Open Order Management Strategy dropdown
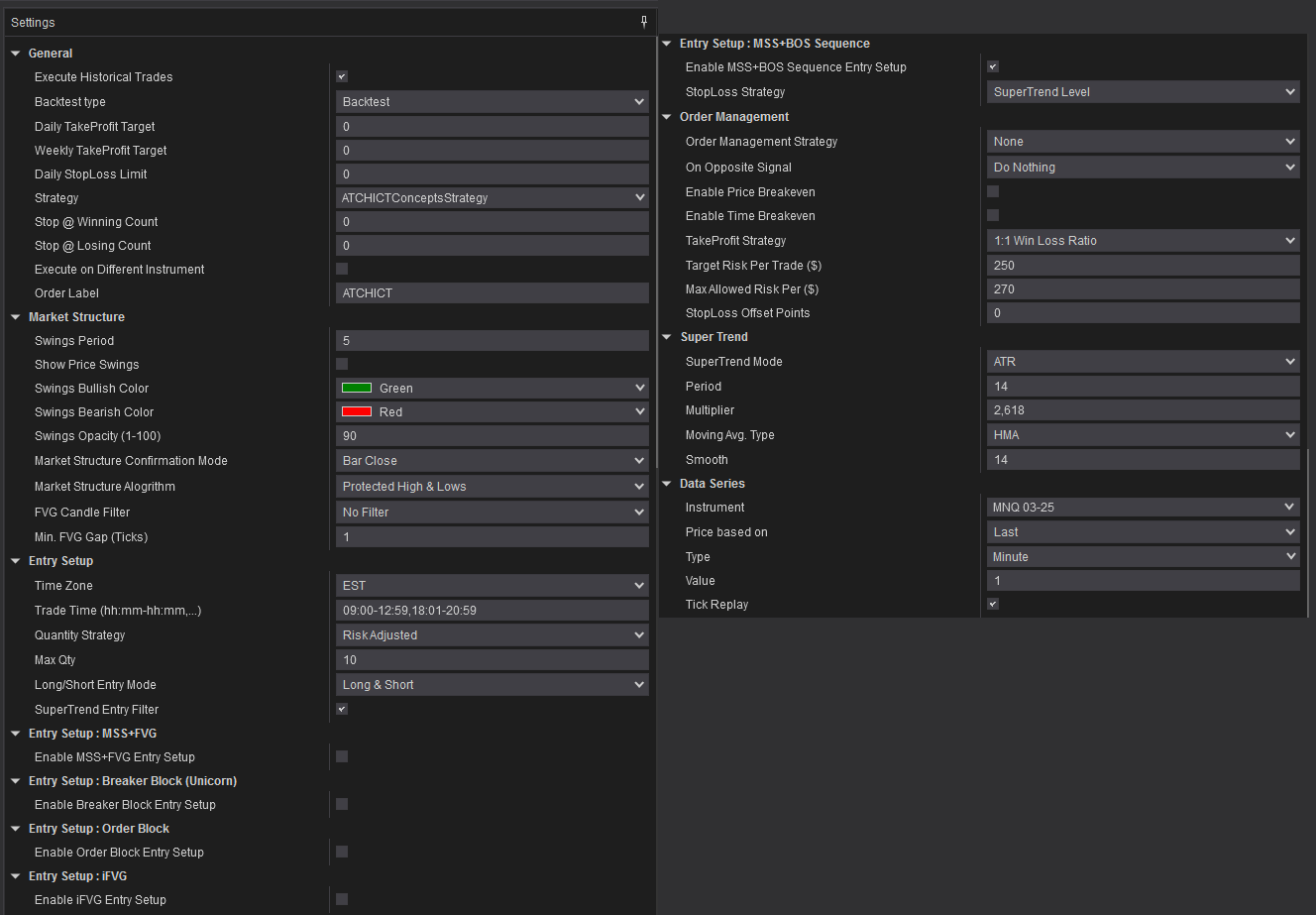Screen dimensions: 1316x915 1144,142
